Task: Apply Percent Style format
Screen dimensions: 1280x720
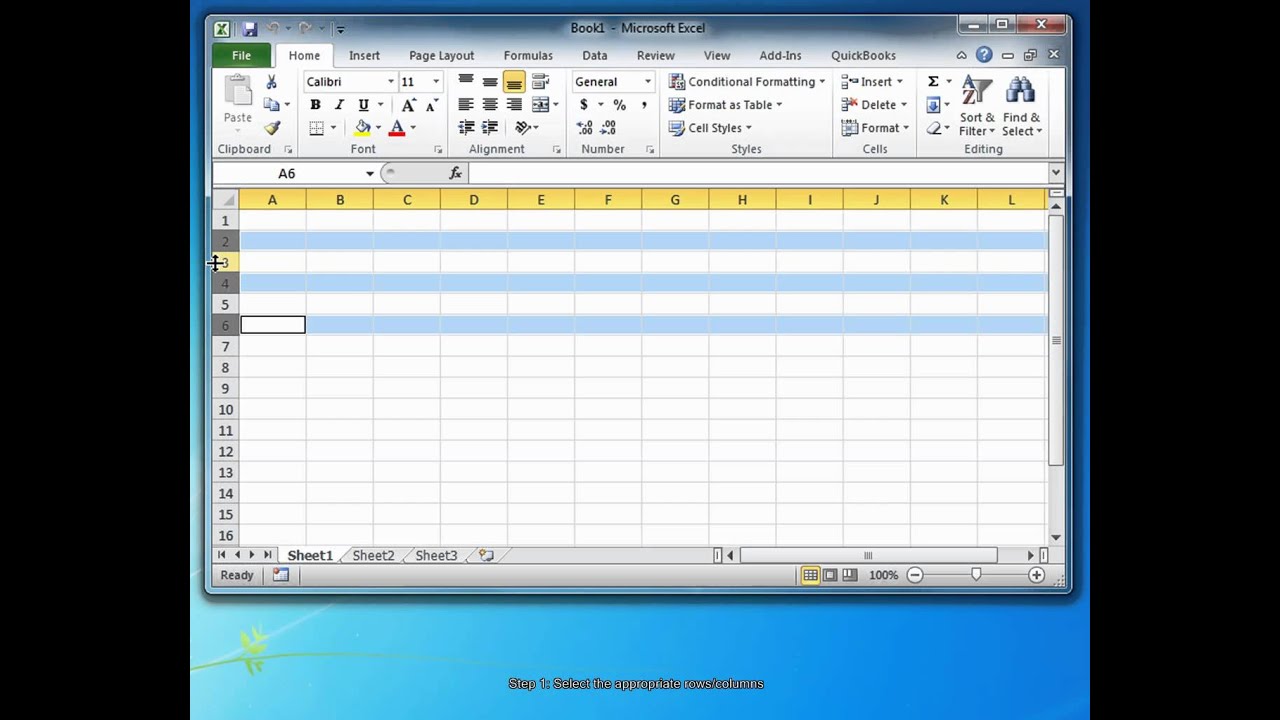Action: click(x=620, y=105)
